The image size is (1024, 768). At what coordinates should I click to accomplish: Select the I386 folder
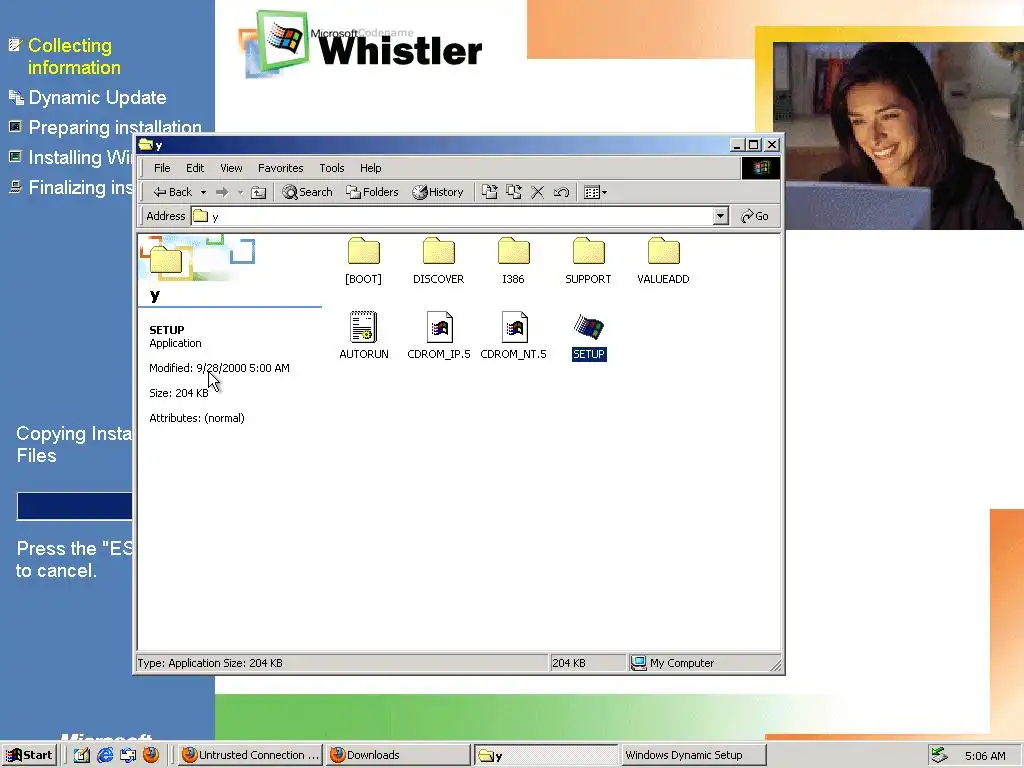(x=513, y=261)
